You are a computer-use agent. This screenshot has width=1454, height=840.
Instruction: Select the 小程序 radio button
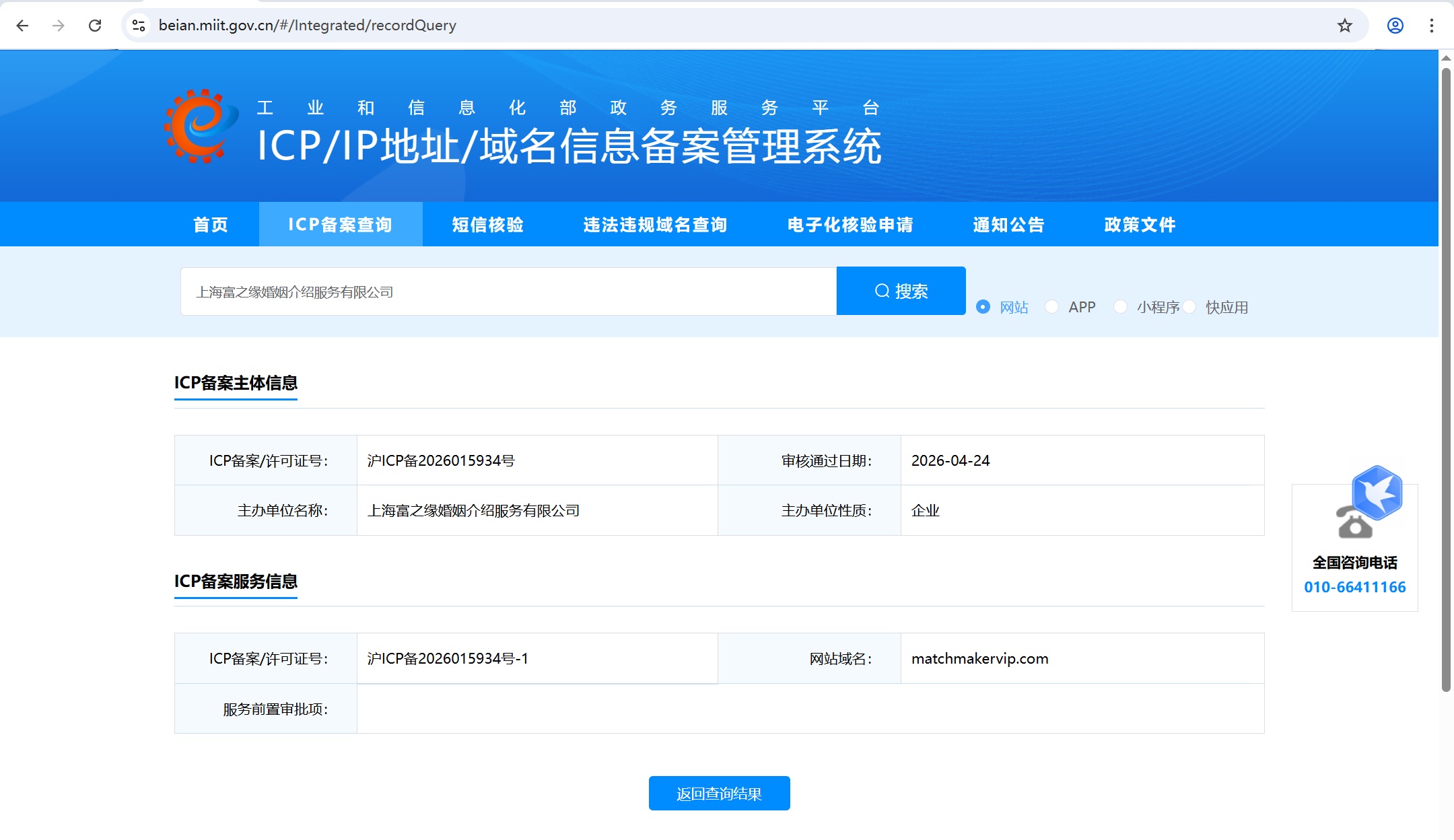[1120, 307]
